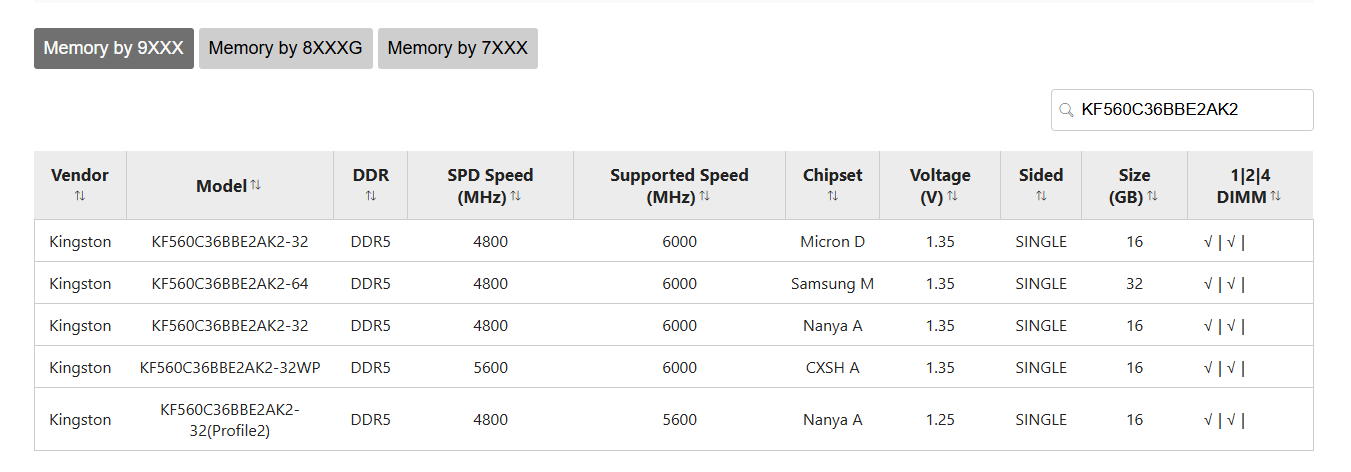Sort by Chipset column arrows
The image size is (1351, 472).
tap(833, 196)
